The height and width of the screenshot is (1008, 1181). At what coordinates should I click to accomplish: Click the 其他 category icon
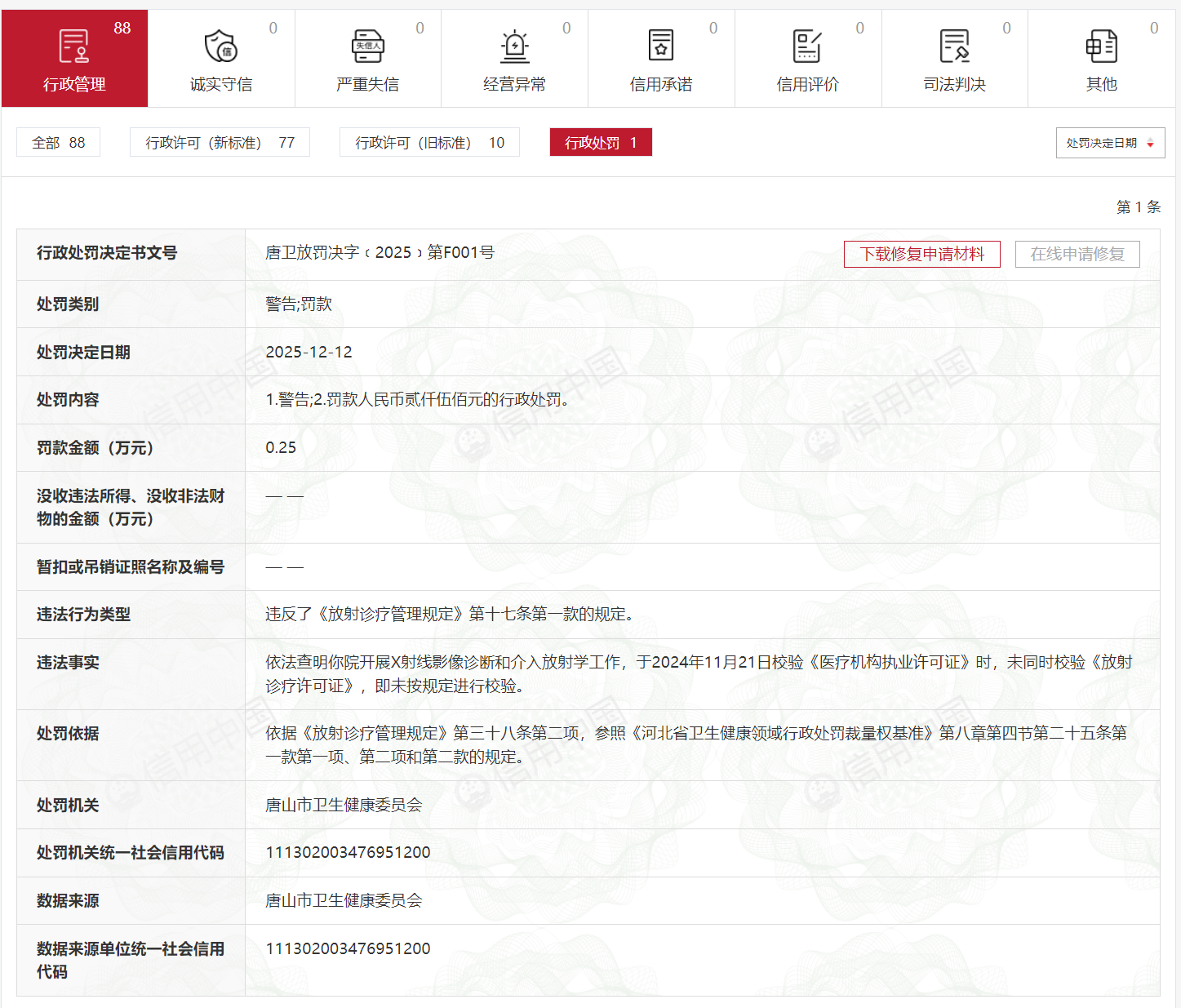pos(1101,46)
